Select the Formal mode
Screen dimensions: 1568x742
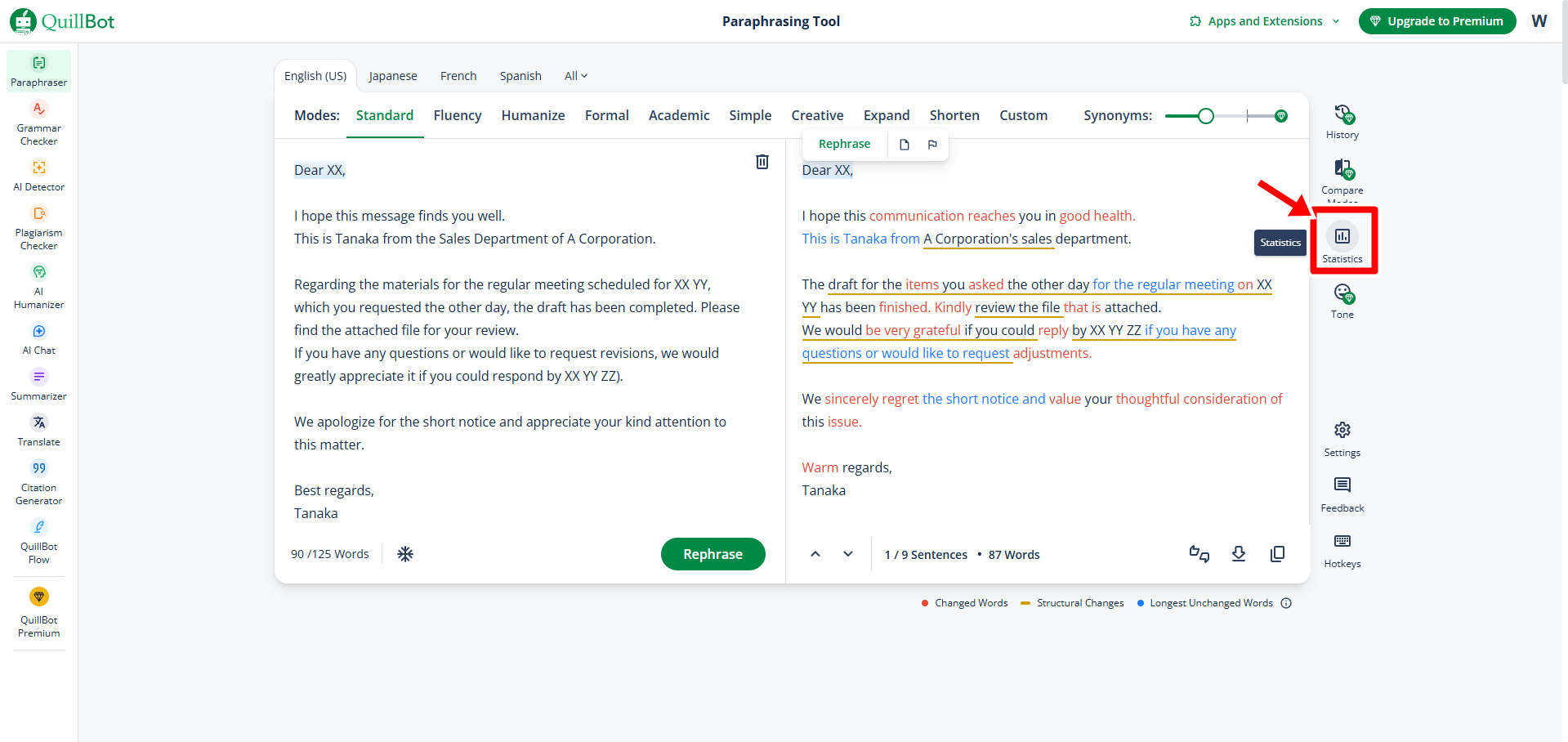[x=607, y=115]
